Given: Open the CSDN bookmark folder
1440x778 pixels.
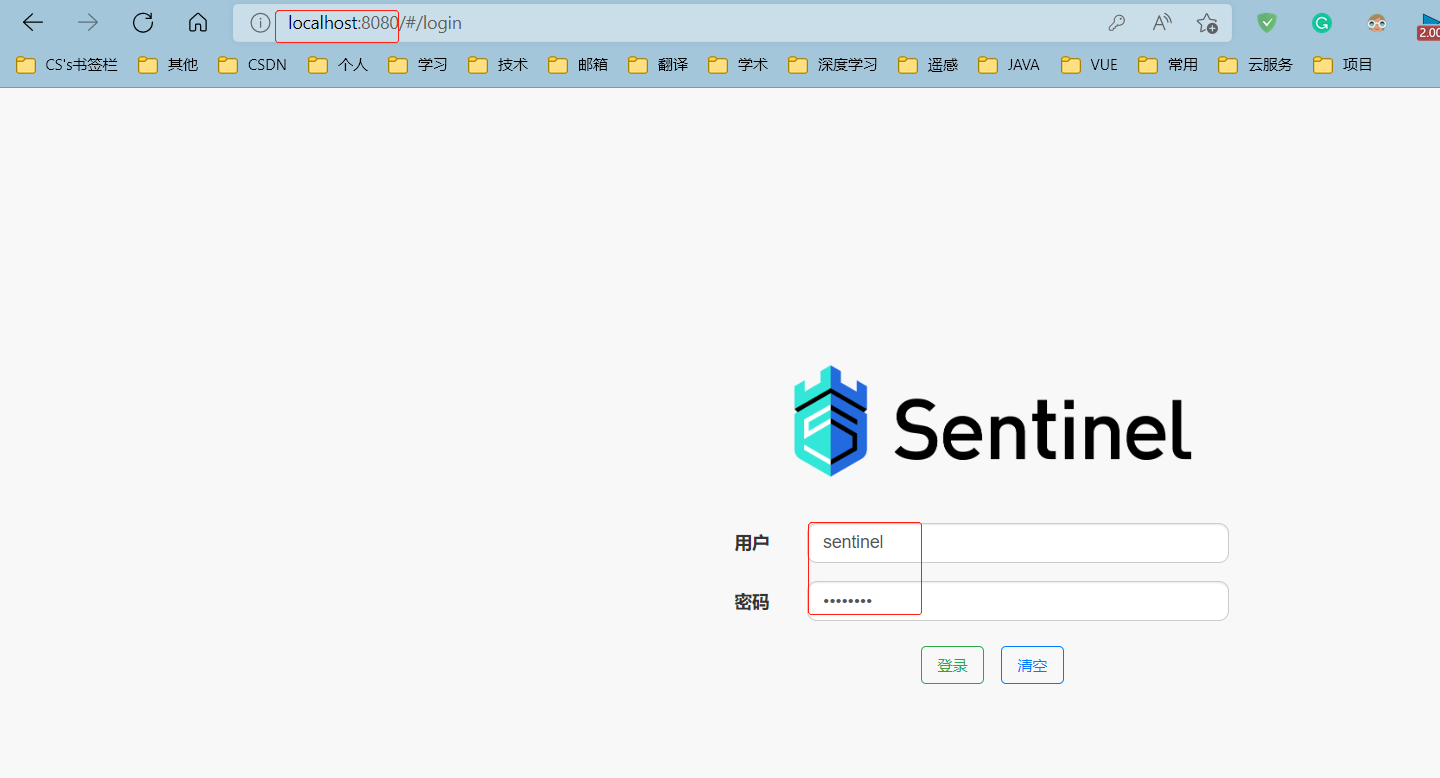Looking at the screenshot, I should [x=253, y=65].
